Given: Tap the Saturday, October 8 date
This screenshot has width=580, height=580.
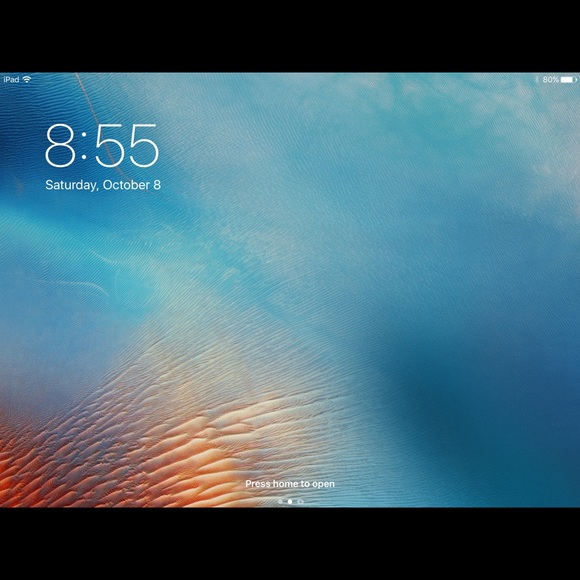Looking at the screenshot, I should pos(103,185).
